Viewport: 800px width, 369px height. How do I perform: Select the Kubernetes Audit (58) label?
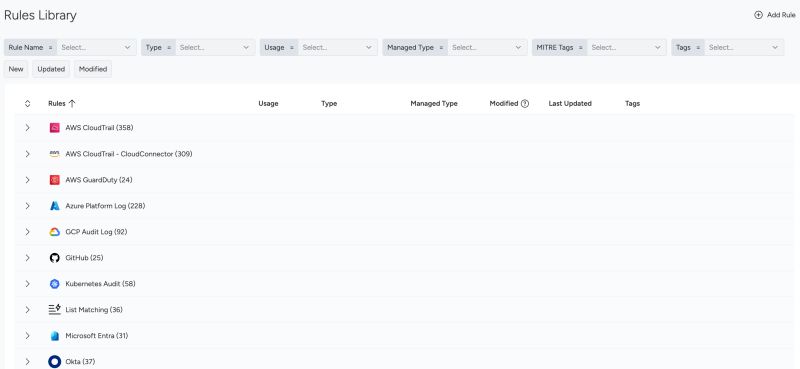pyautogui.click(x=100, y=284)
